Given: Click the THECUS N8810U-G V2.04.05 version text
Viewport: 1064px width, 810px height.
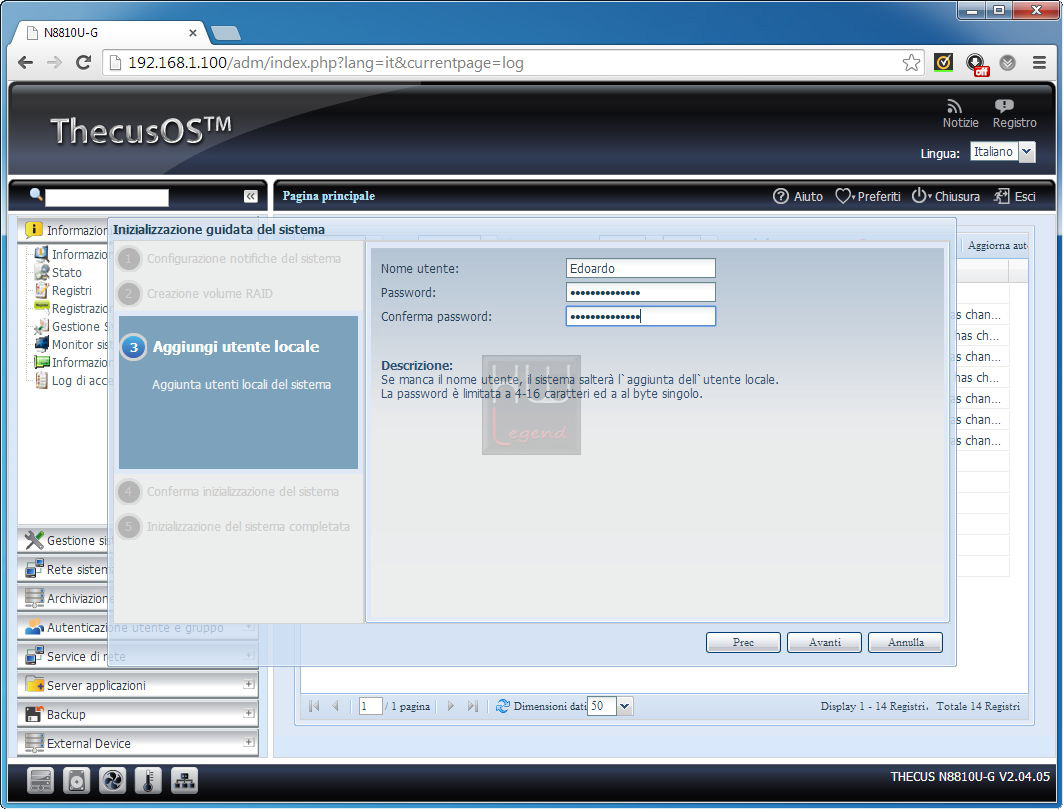Looking at the screenshot, I should (970, 777).
